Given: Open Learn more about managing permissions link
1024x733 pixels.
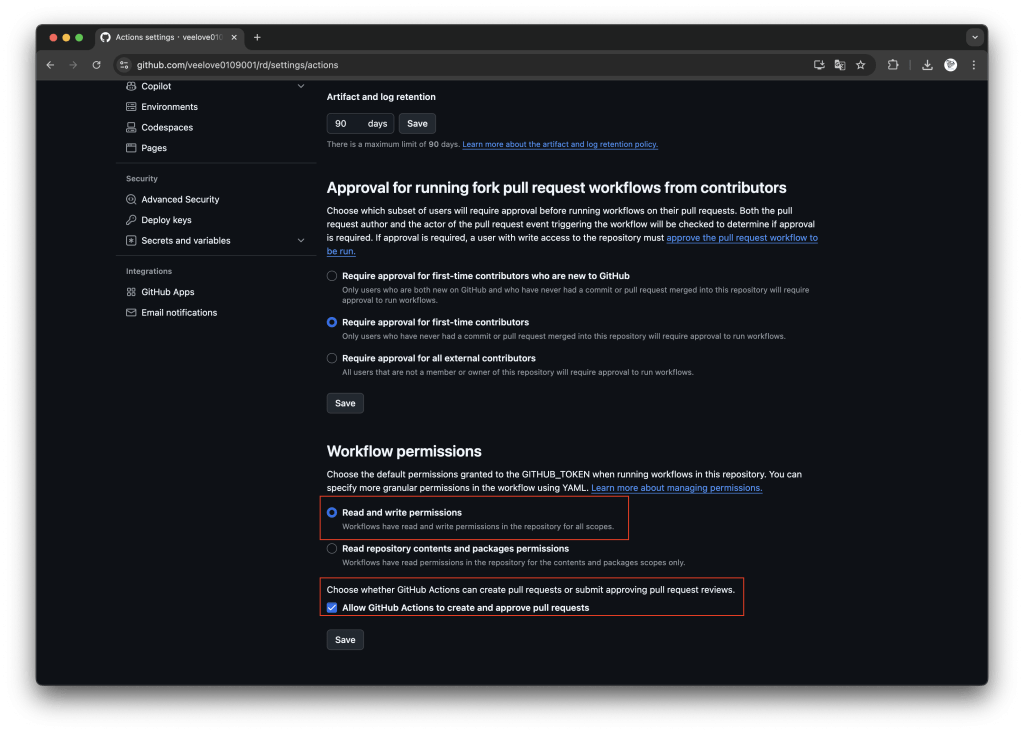Looking at the screenshot, I should click(x=676, y=488).
